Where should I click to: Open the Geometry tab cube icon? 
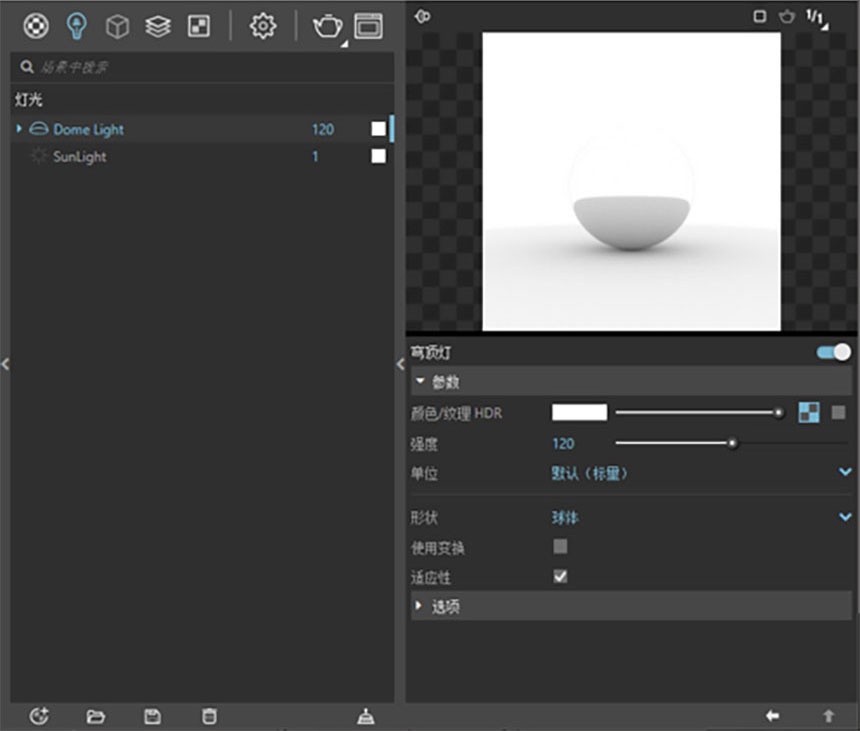117,26
